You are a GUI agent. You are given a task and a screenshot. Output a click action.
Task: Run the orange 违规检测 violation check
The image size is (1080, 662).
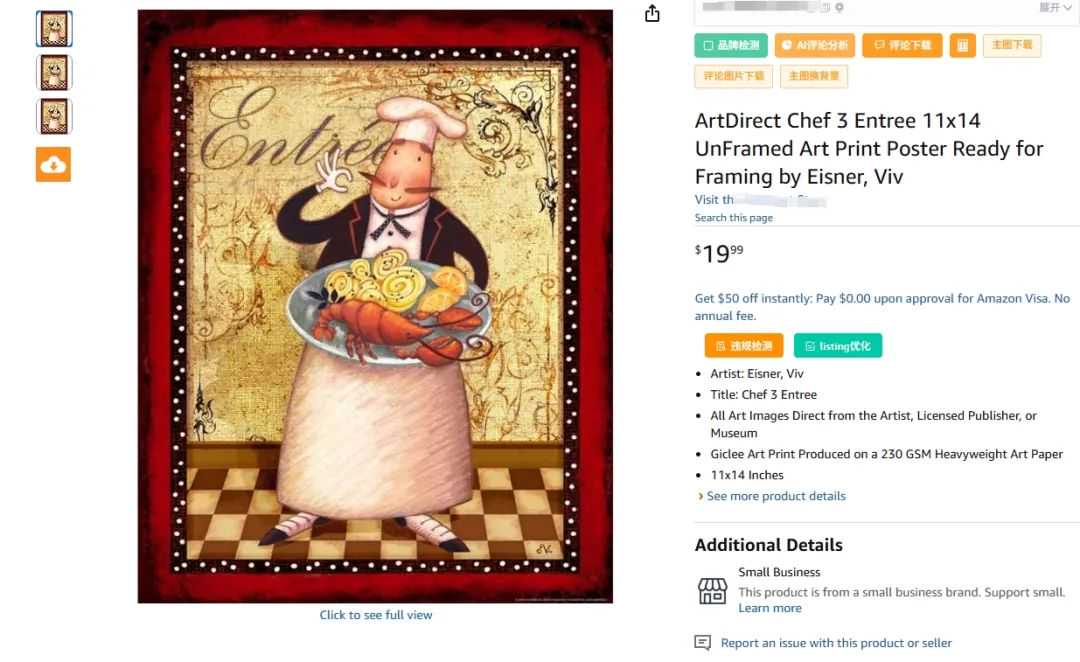(744, 346)
